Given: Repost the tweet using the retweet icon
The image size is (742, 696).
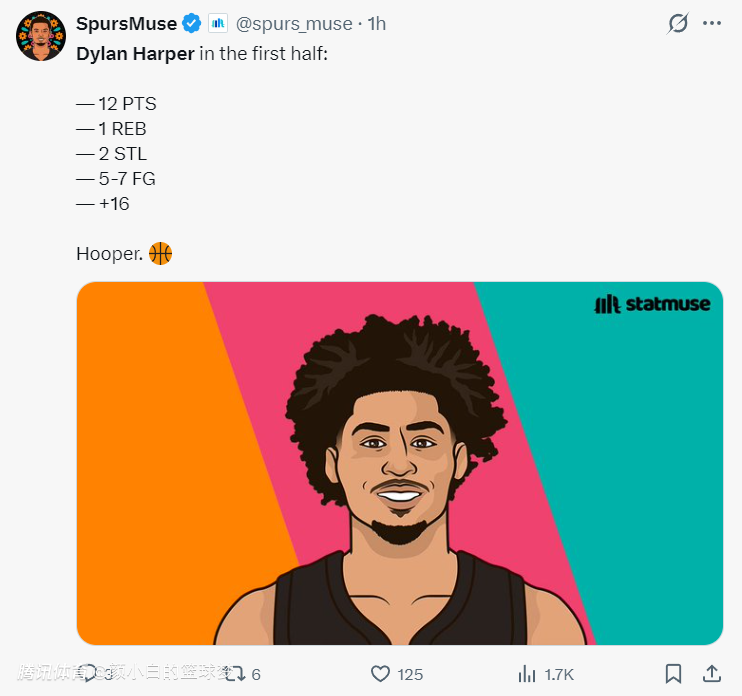Looking at the screenshot, I should coord(236,674).
